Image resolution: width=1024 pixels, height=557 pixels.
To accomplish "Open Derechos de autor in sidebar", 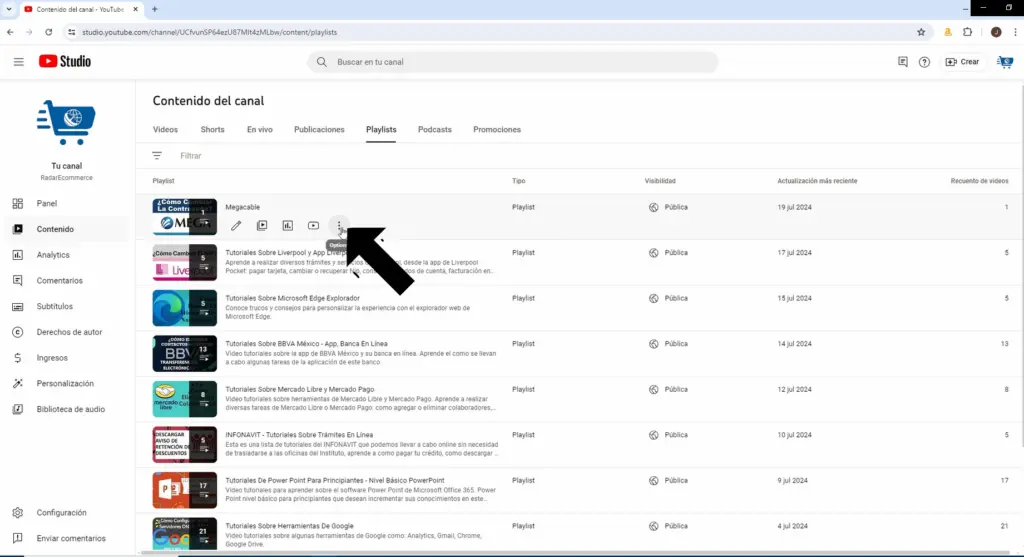I will (x=68, y=332).
